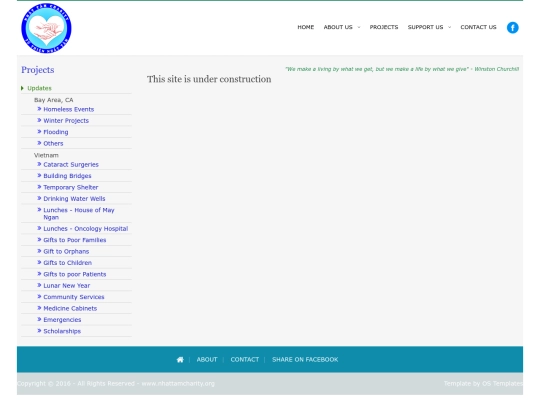
Task: Click the chevron icon beside Cataract Surgeries
Action: [x=39, y=164]
